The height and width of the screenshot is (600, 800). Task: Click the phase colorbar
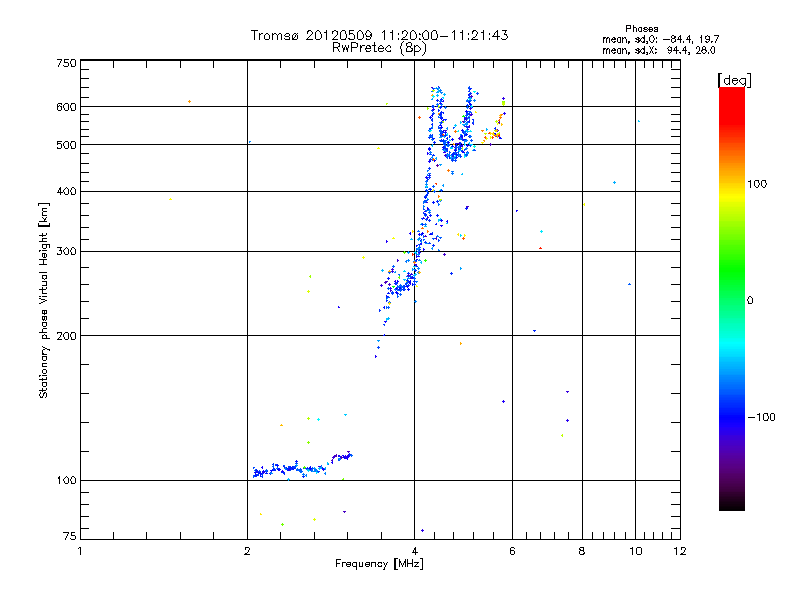click(732, 299)
